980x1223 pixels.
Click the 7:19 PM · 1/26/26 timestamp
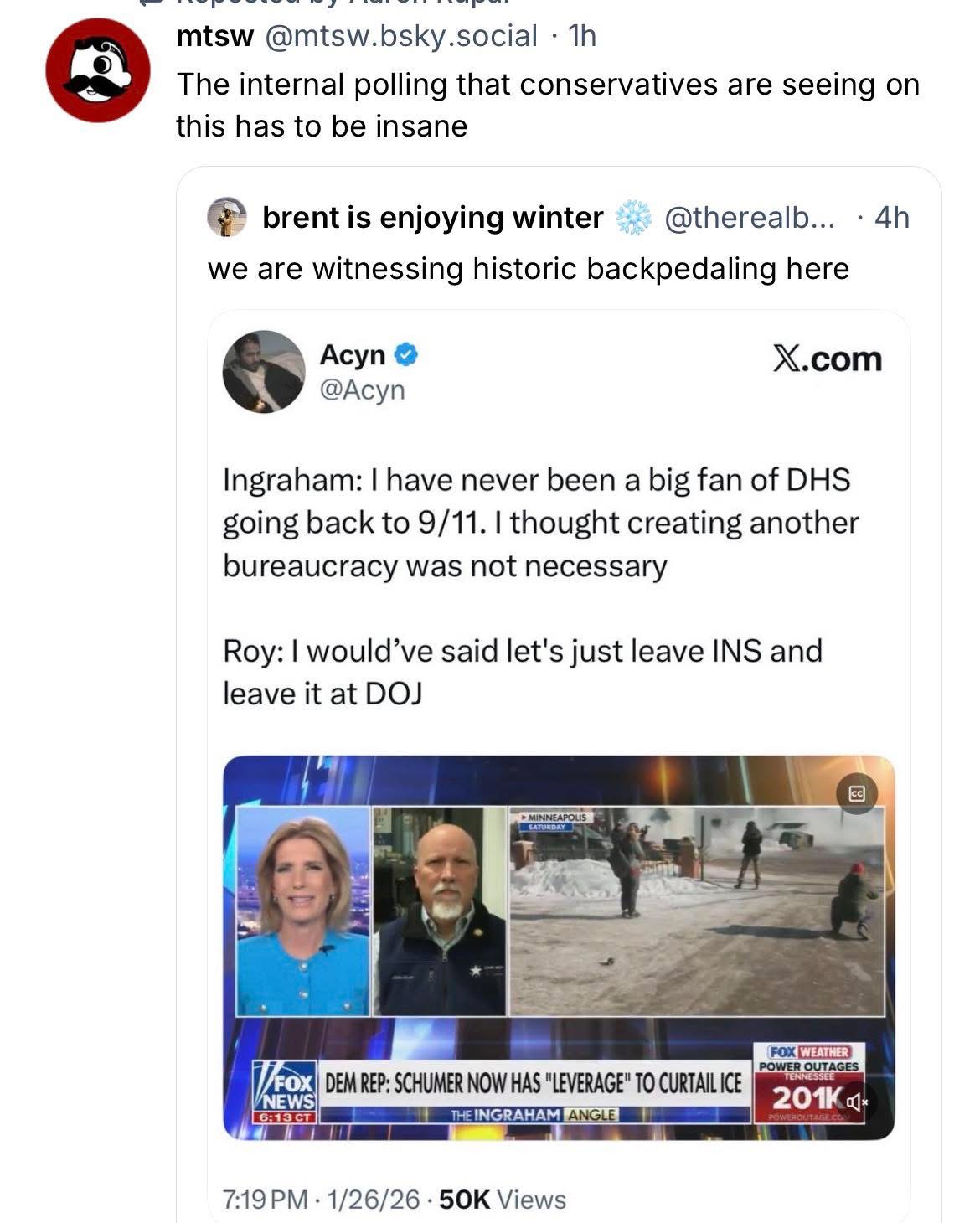pyautogui.click(x=321, y=1200)
